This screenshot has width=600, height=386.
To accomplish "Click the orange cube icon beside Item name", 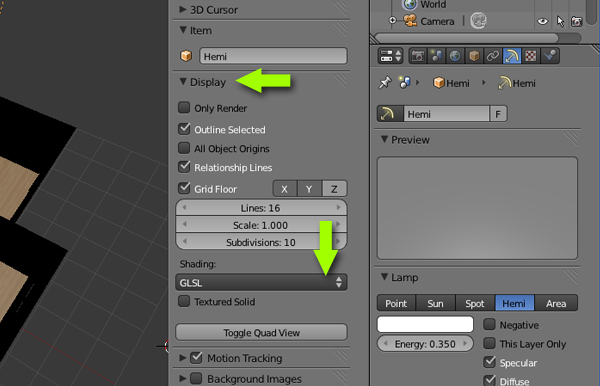I will (186, 56).
